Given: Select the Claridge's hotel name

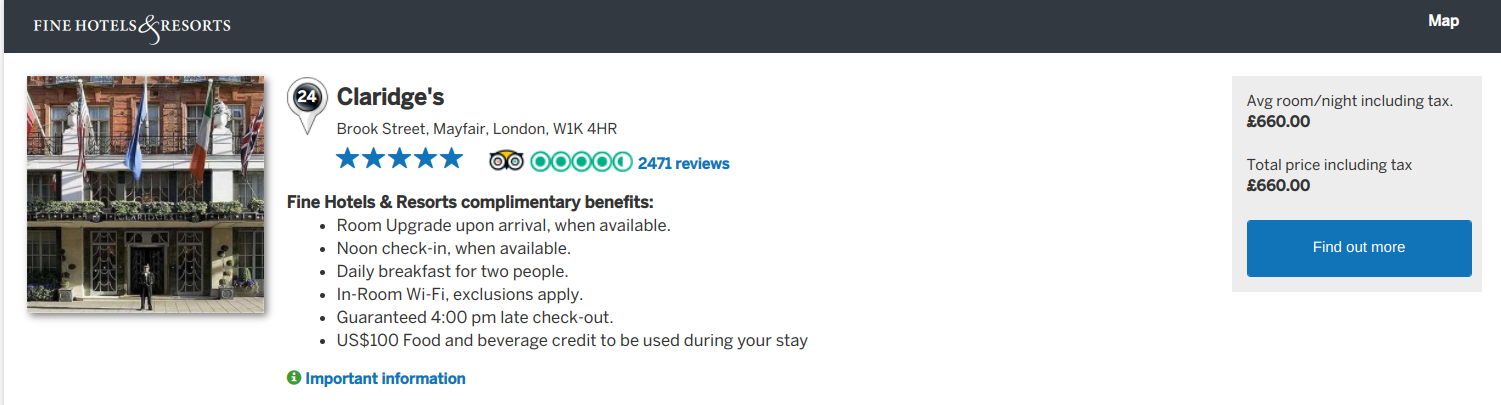Looking at the screenshot, I should click(x=390, y=97).
